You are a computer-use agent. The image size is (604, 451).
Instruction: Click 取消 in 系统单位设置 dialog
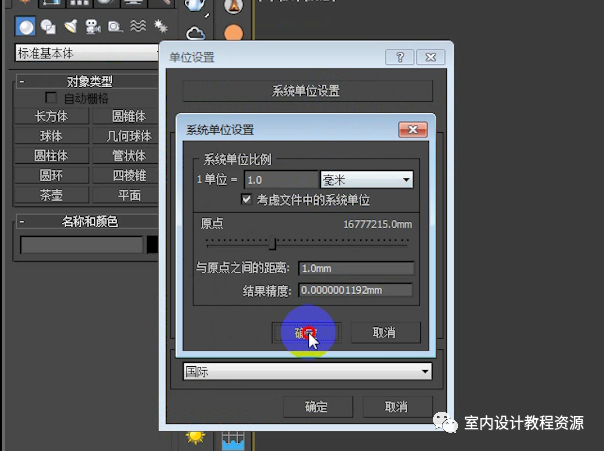click(385, 332)
